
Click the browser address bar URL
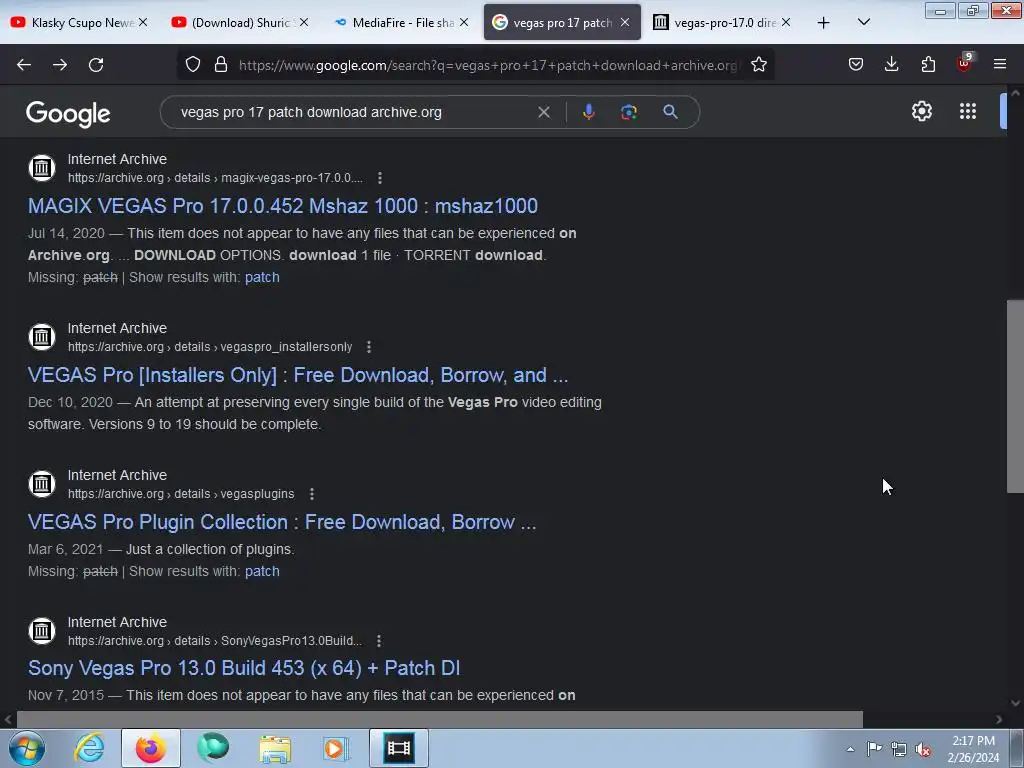pyautogui.click(x=487, y=65)
